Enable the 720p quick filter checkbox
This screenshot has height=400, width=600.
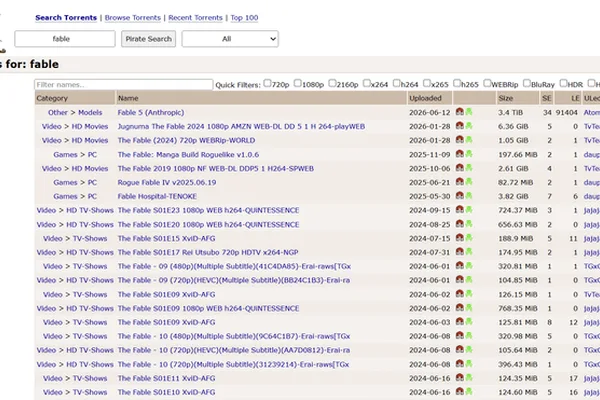tap(267, 83)
